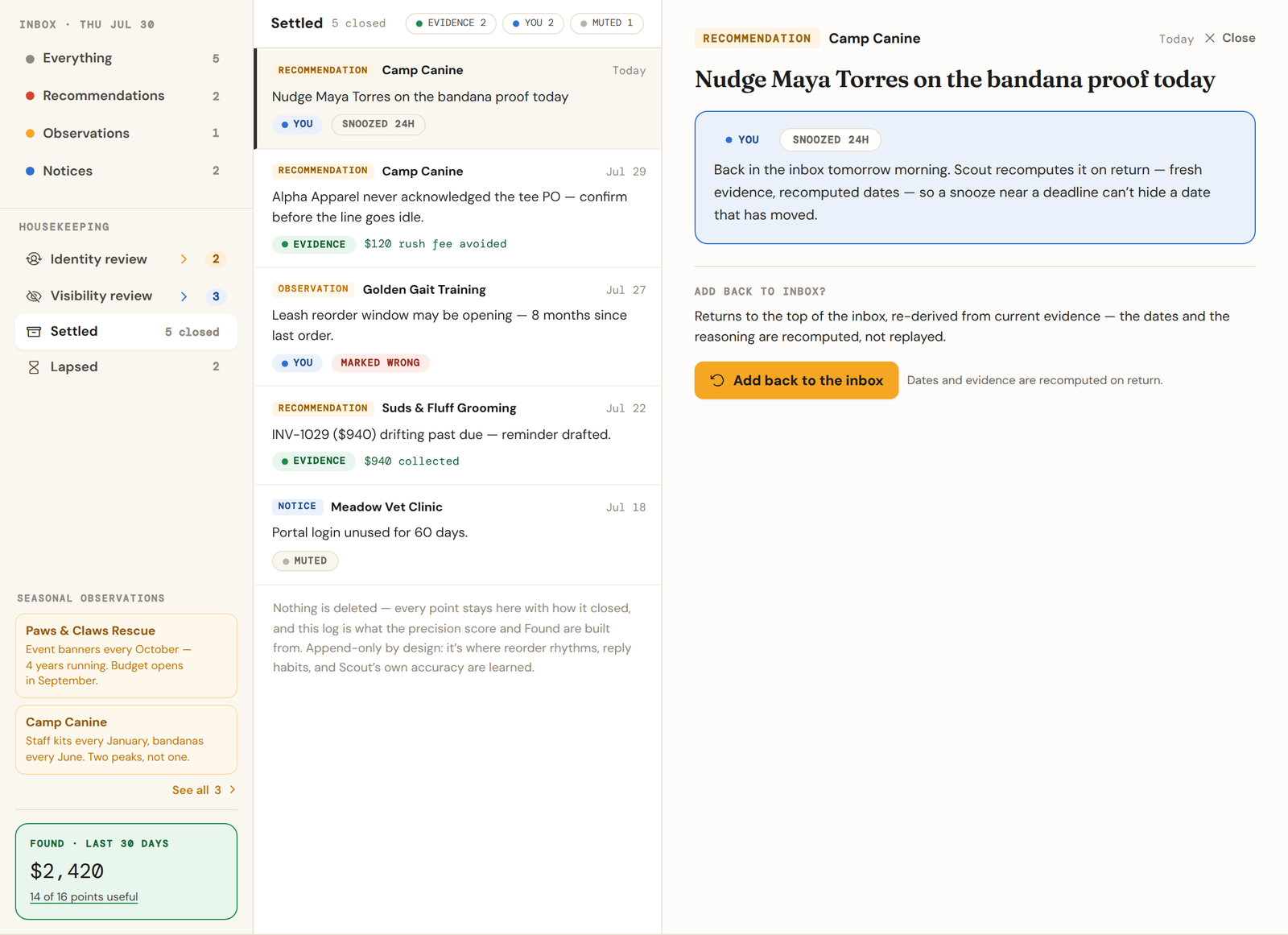Switch to Notices list
The image size is (1288, 935).
pos(126,171)
